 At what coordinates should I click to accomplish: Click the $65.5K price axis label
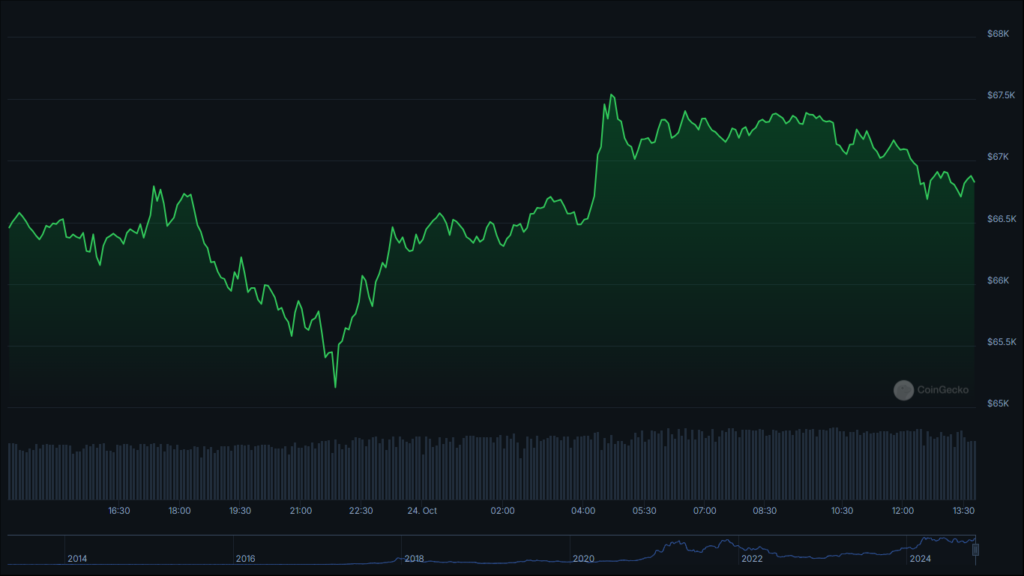coord(1001,342)
